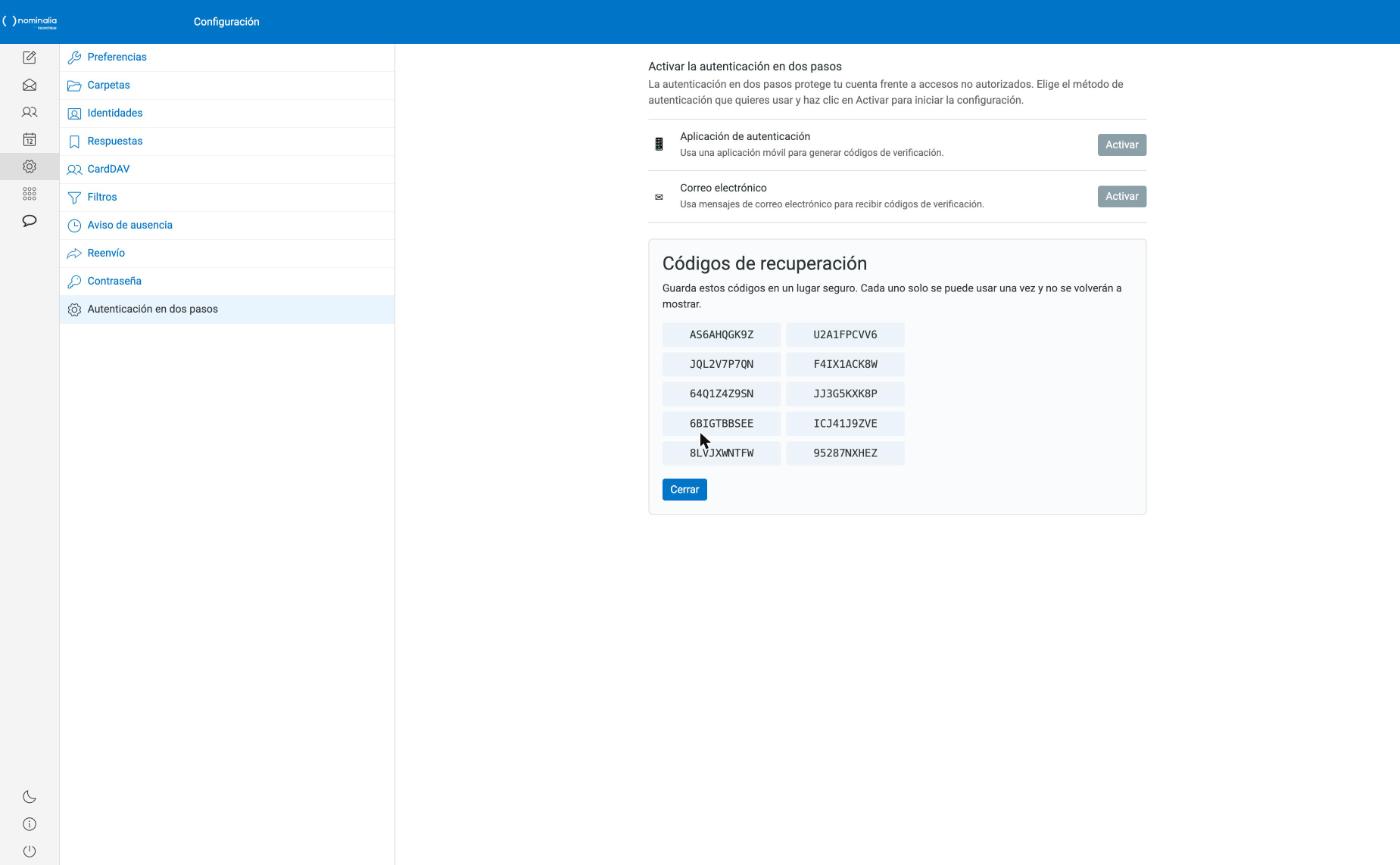Activate Aplicación de autenticación method
1400x865 pixels.
[1122, 145]
